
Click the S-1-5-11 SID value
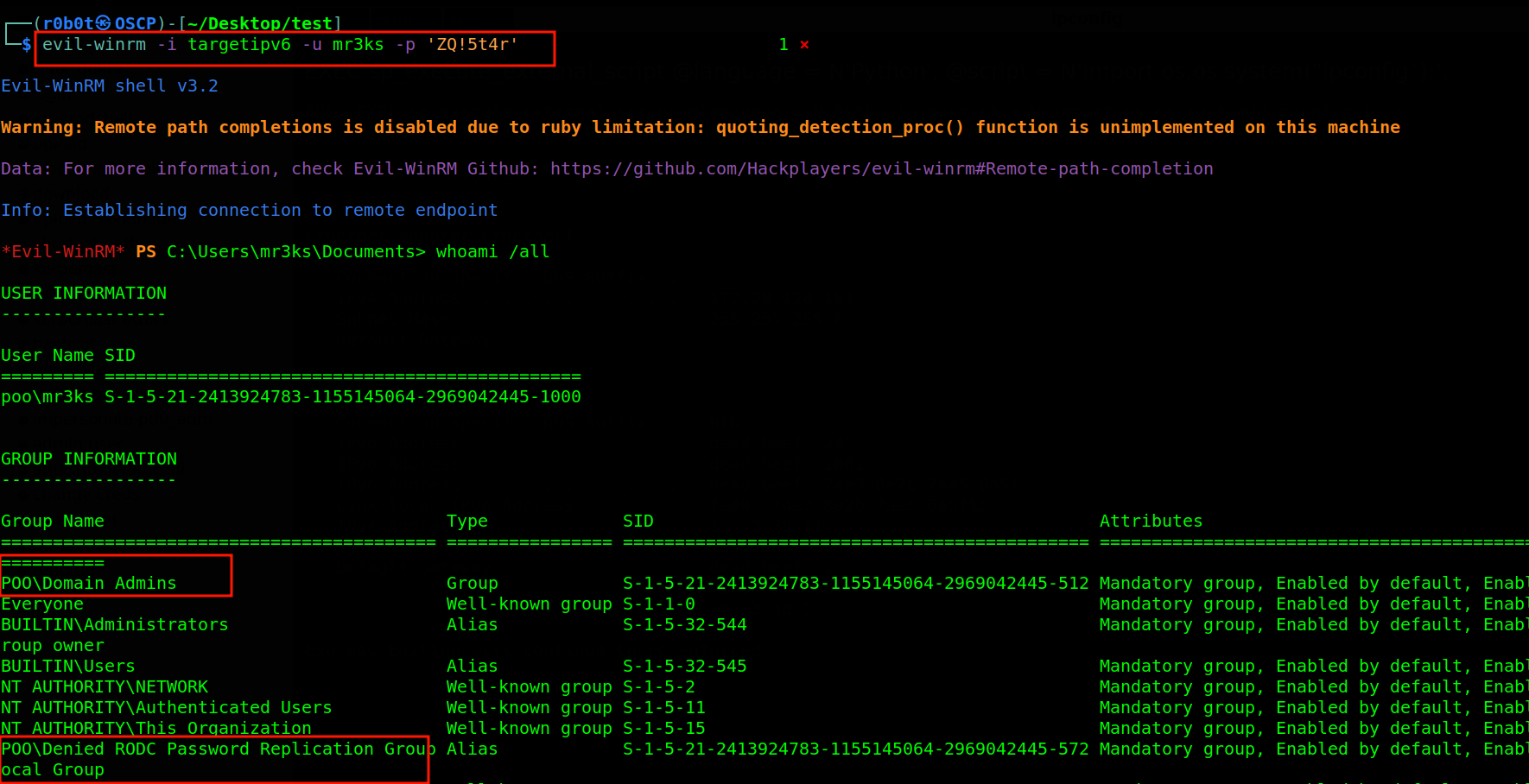coord(664,708)
